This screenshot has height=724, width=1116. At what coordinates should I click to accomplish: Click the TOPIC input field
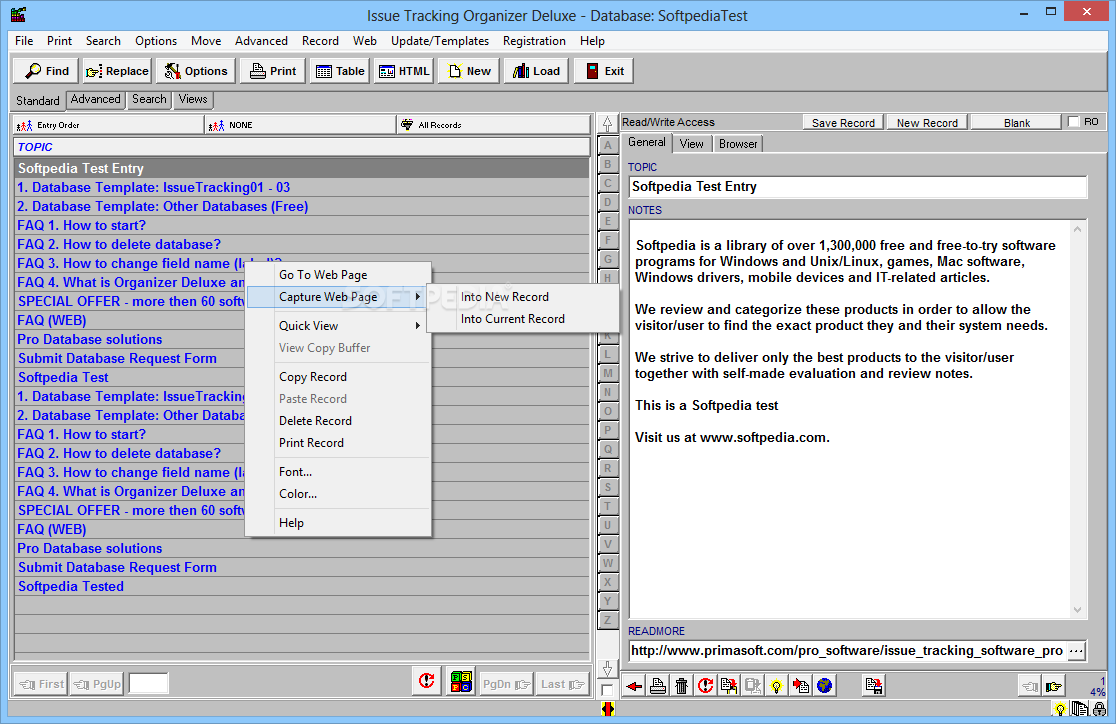tap(858, 187)
